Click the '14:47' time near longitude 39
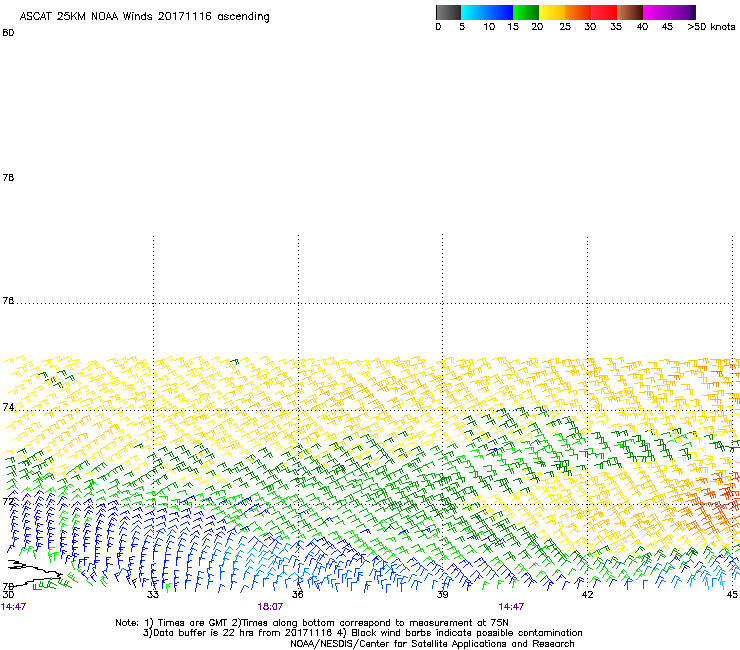Viewport: 740px width, 650px height. coord(511,607)
